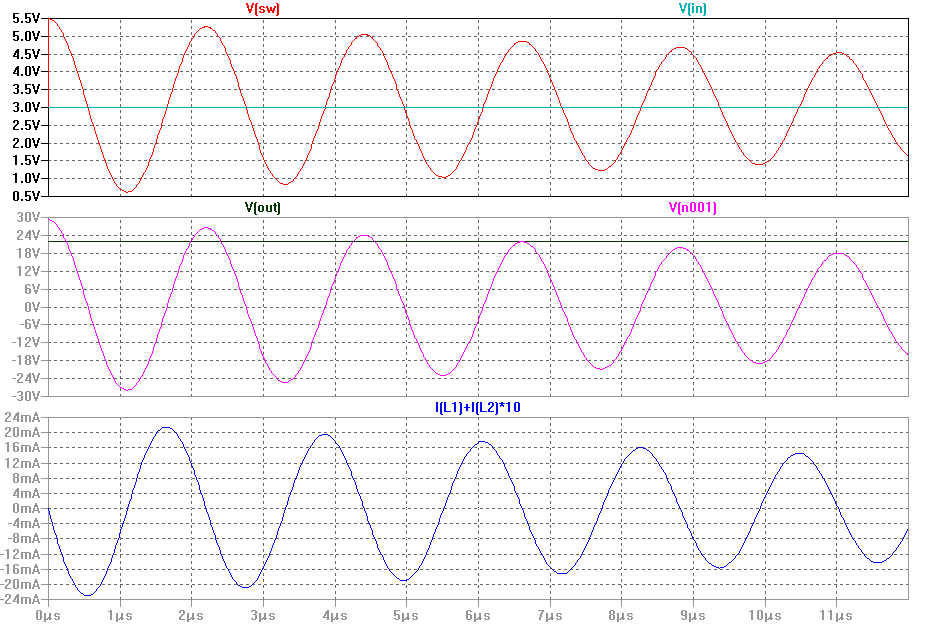Image resolution: width=925 pixels, height=625 pixels.
Task: Click the V(in) trace label
Action: point(693,8)
